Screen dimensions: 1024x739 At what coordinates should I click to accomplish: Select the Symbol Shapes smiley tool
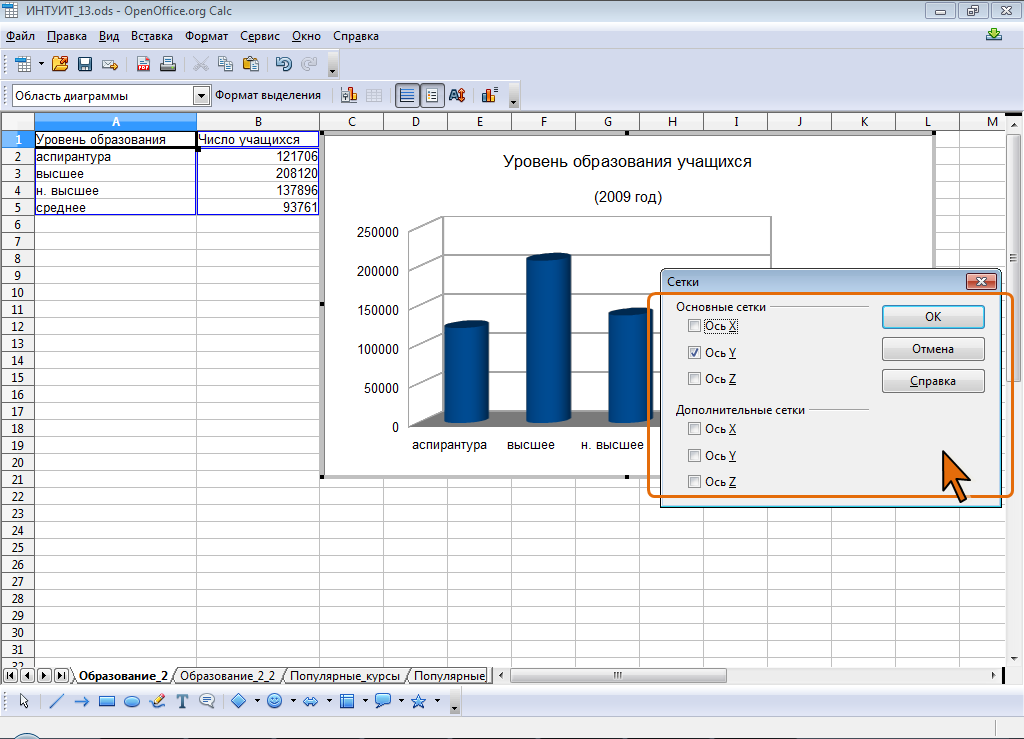275,701
